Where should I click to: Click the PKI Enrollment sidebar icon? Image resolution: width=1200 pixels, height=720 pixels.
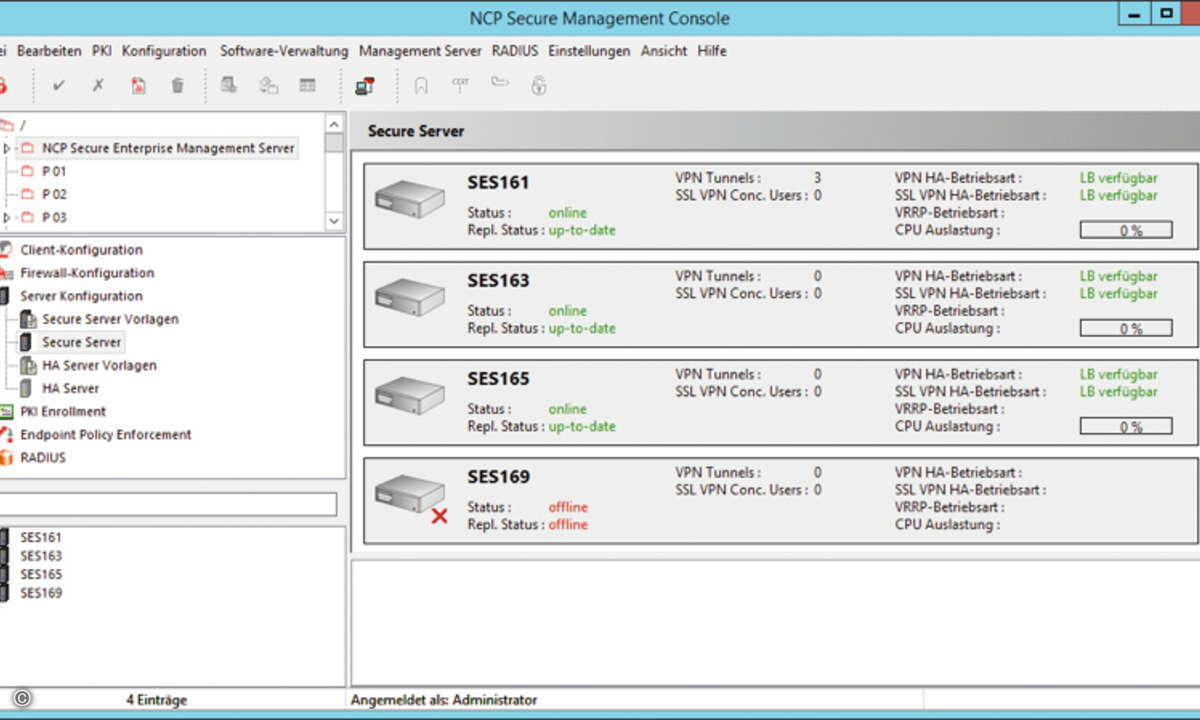(6, 411)
